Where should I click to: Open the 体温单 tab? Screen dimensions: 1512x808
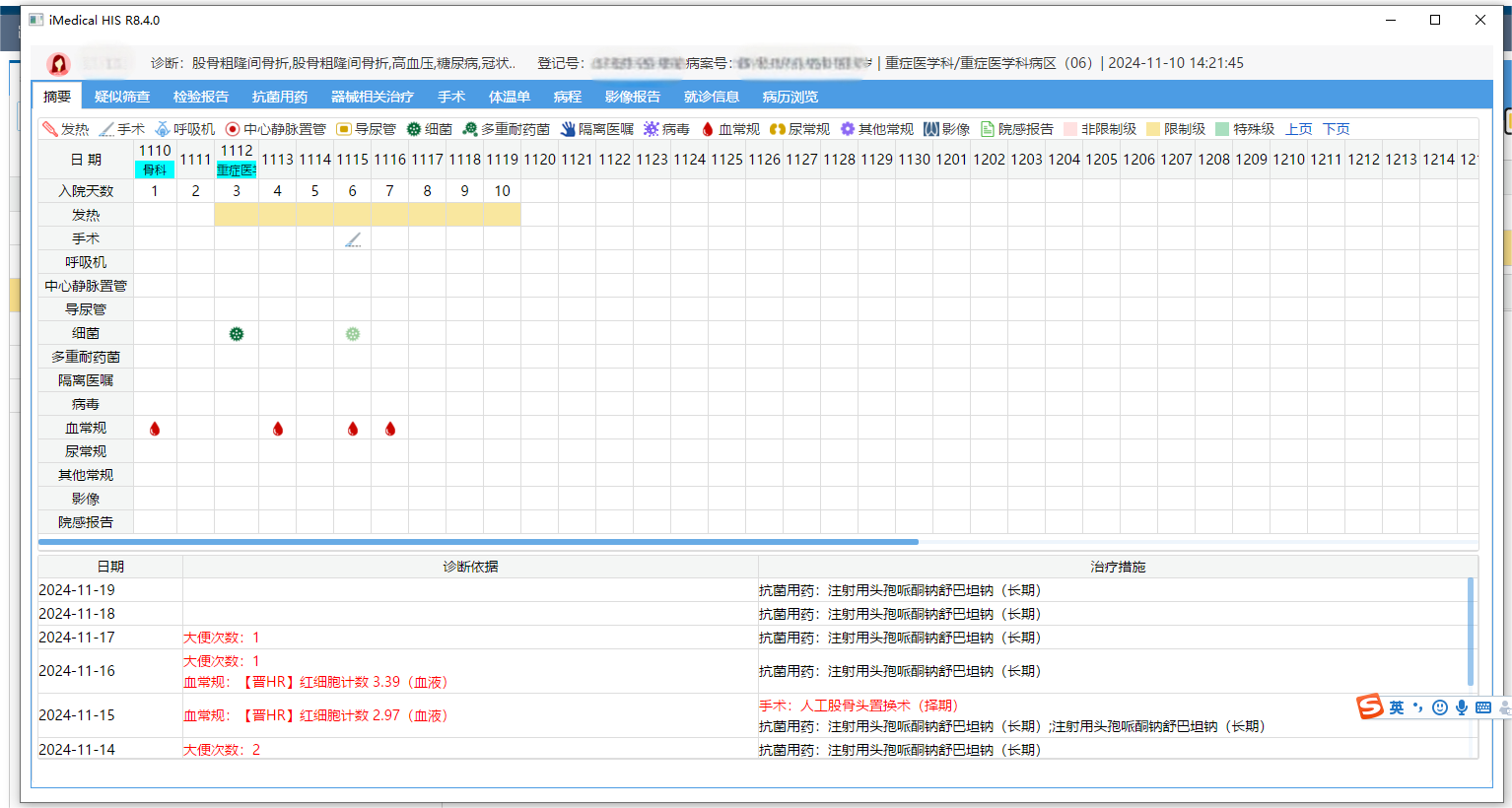[x=510, y=97]
